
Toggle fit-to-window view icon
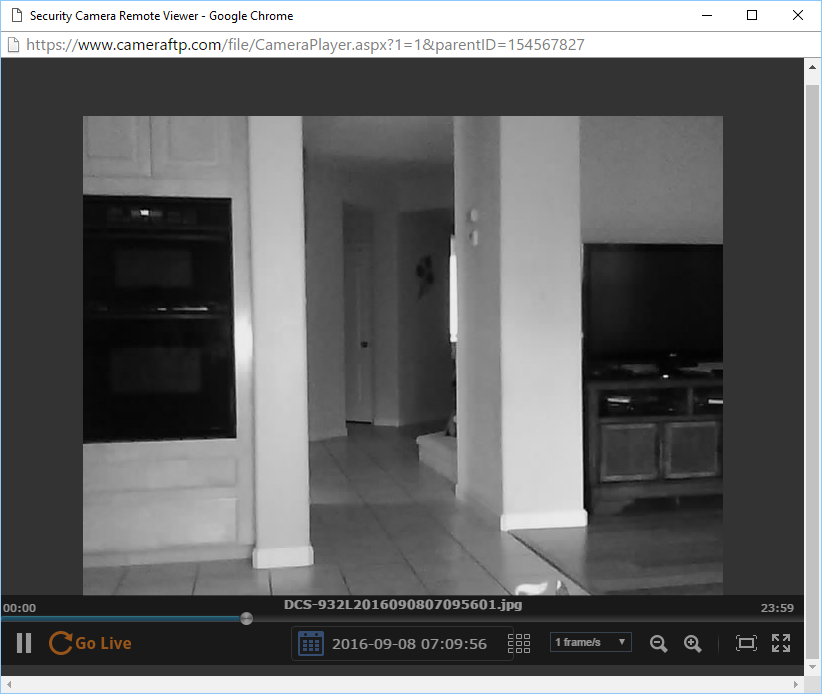pyautogui.click(x=746, y=643)
